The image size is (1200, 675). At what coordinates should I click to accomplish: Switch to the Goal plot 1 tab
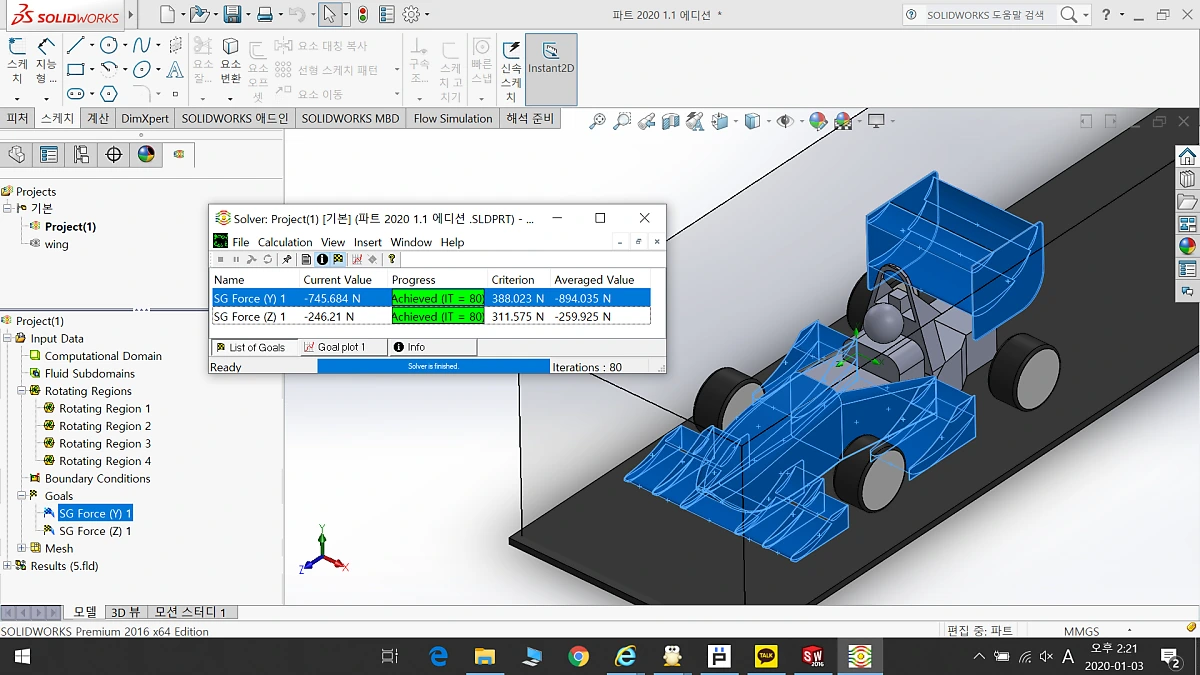[x=335, y=347]
